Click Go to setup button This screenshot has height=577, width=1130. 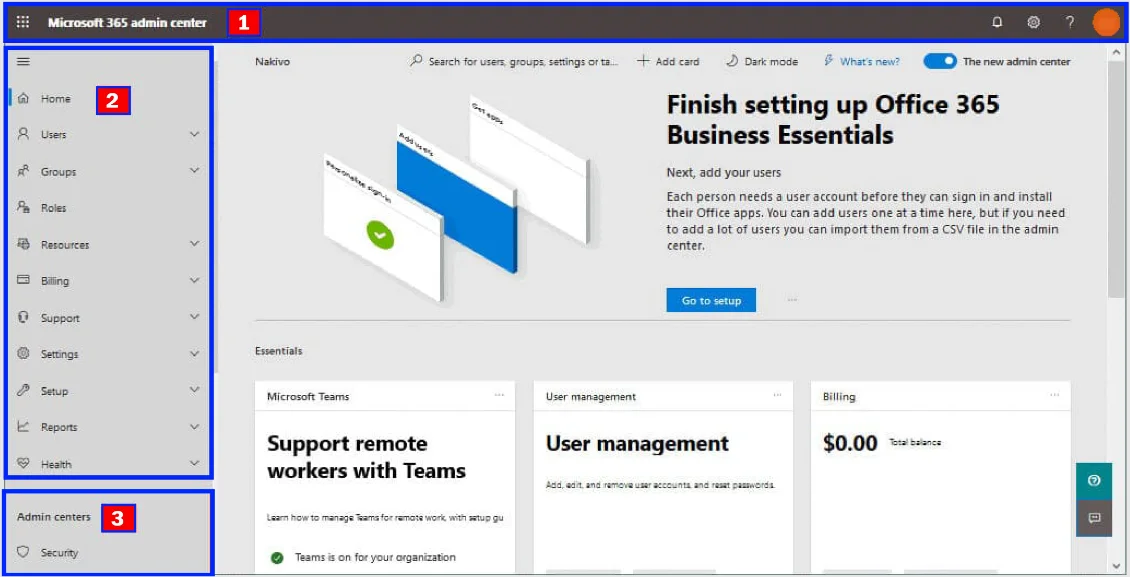[x=711, y=300]
